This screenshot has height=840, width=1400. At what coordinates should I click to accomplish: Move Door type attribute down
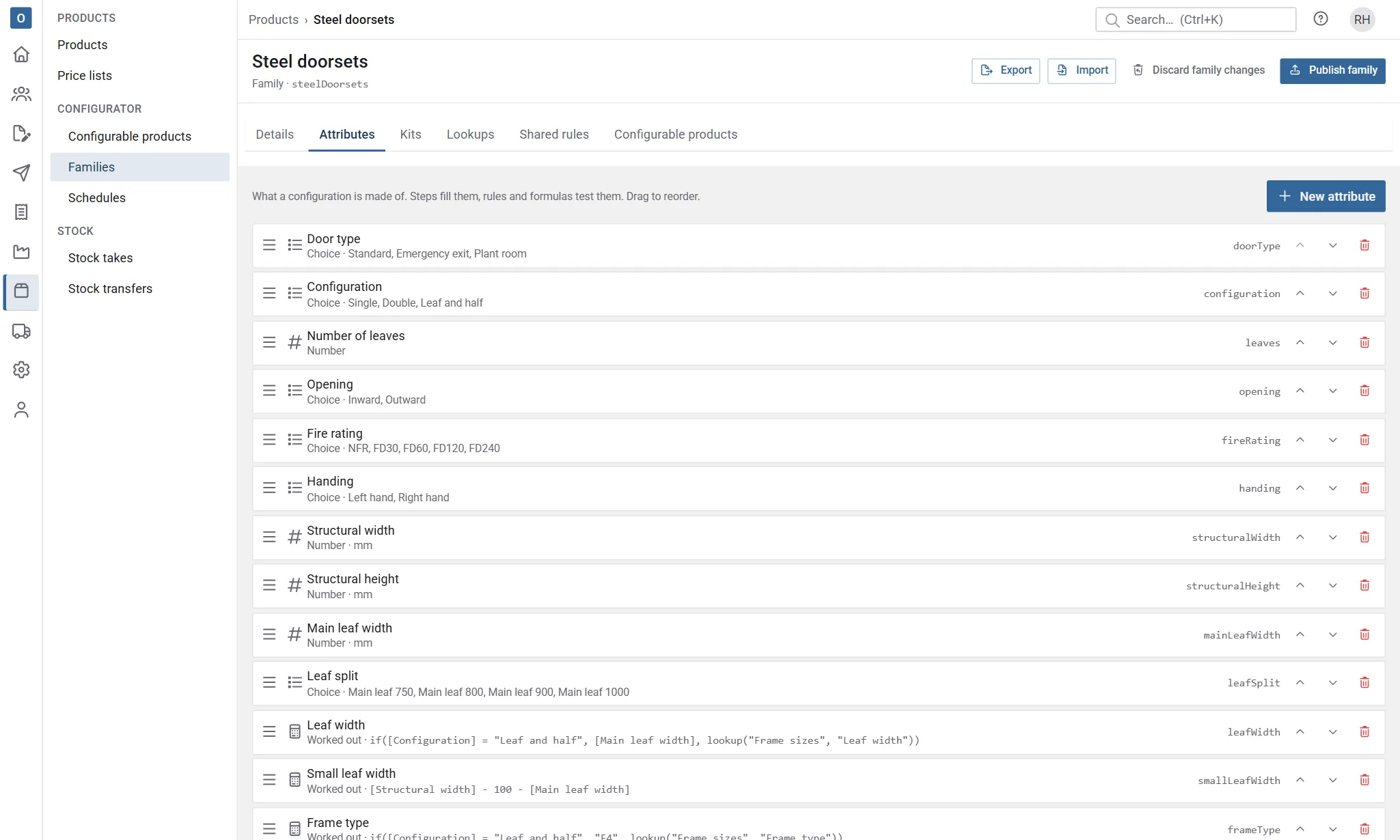1332,245
